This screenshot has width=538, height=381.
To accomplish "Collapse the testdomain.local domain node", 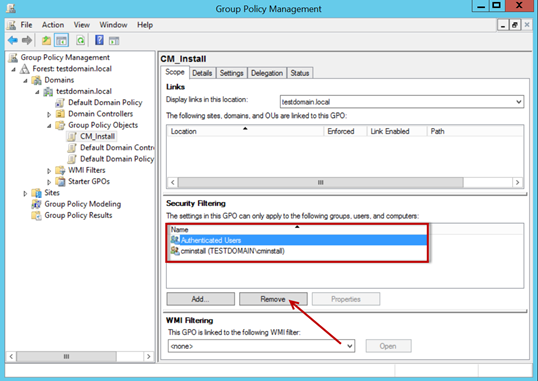I will (x=37, y=92).
